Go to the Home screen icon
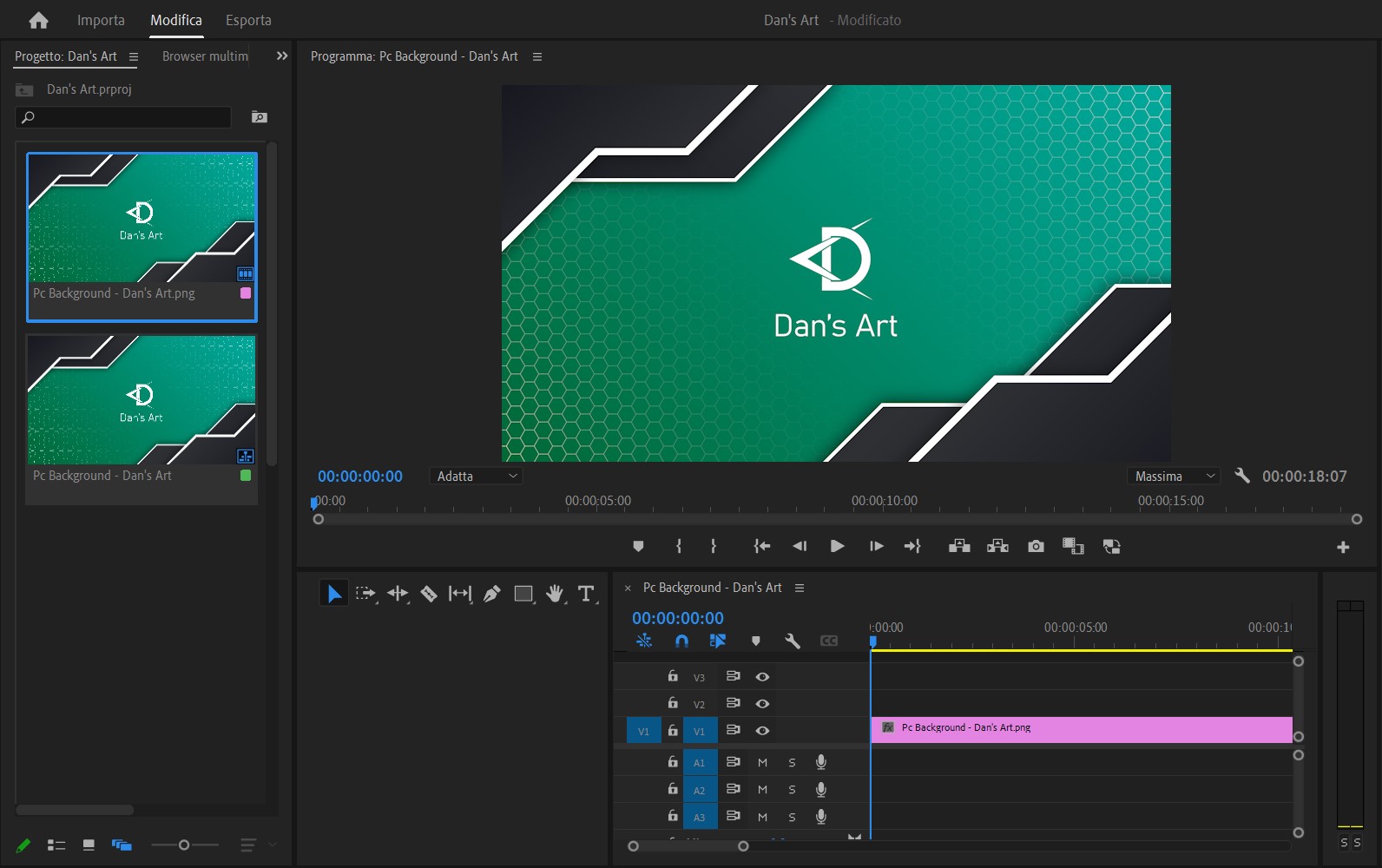This screenshot has height=868, width=1382. [x=38, y=20]
